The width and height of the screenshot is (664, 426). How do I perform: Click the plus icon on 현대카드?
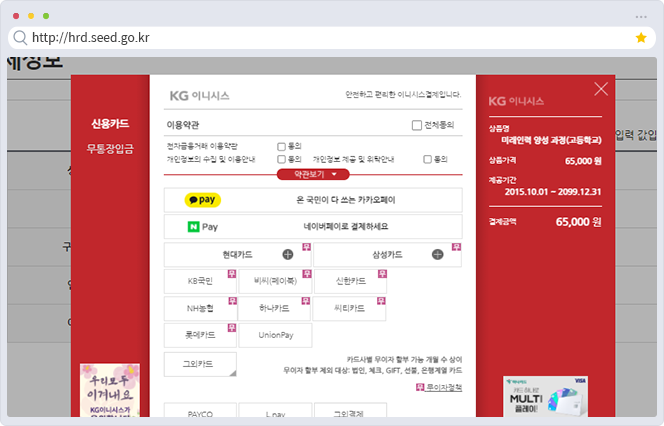[288, 254]
